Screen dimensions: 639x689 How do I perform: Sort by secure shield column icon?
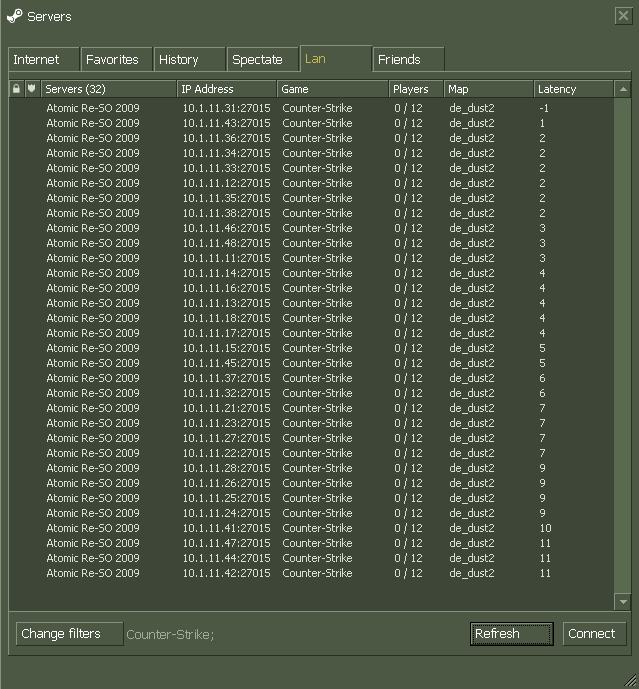point(32,89)
